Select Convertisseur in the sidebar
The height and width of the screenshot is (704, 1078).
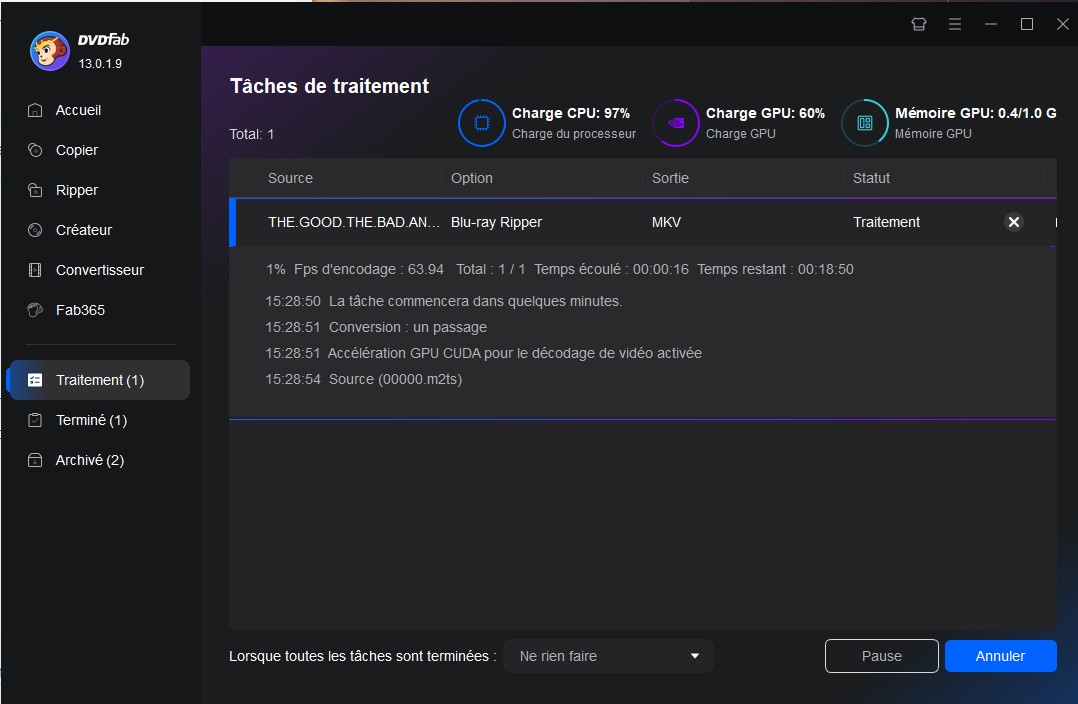(x=100, y=270)
